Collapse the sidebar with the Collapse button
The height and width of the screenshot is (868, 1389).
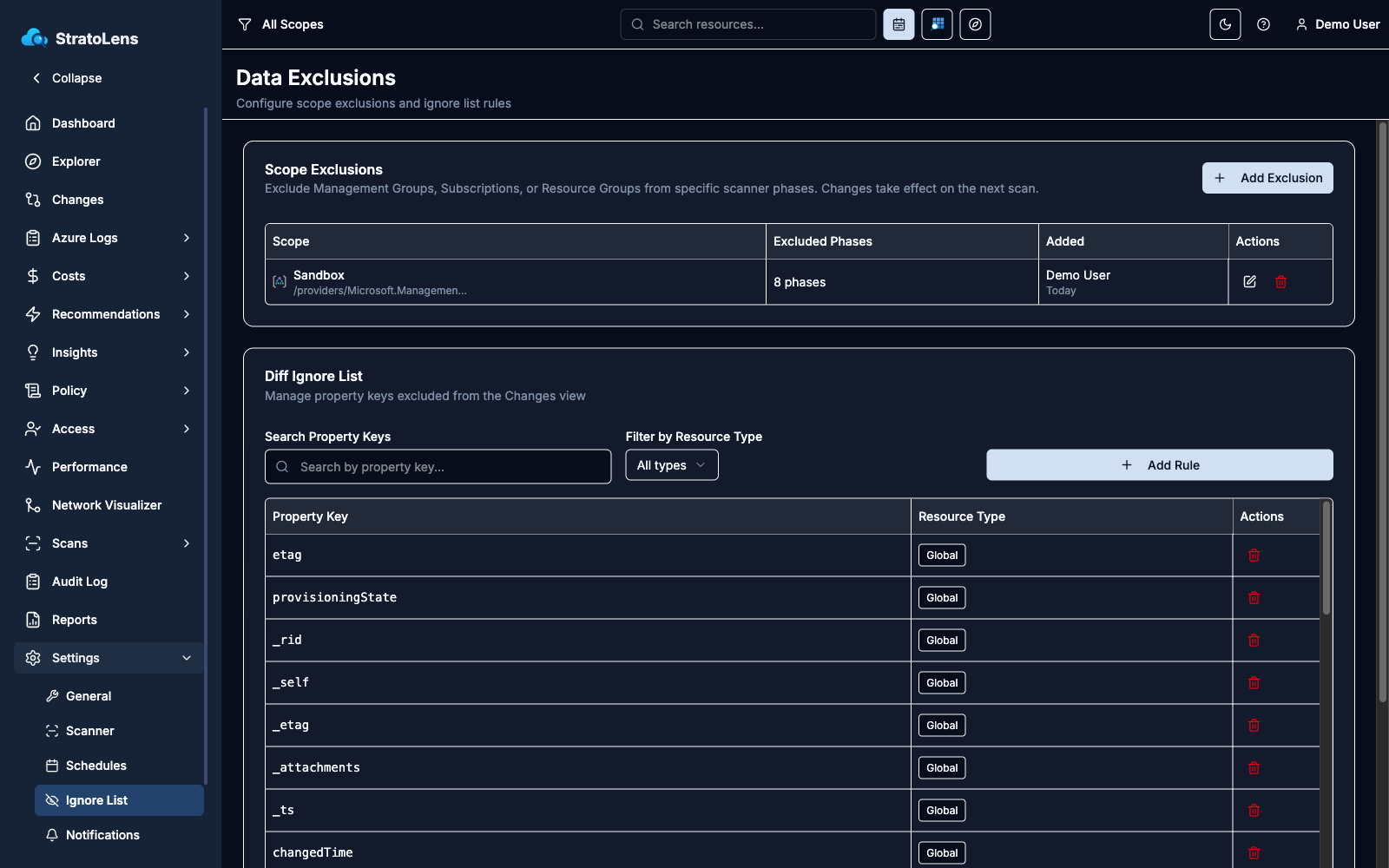[68, 78]
